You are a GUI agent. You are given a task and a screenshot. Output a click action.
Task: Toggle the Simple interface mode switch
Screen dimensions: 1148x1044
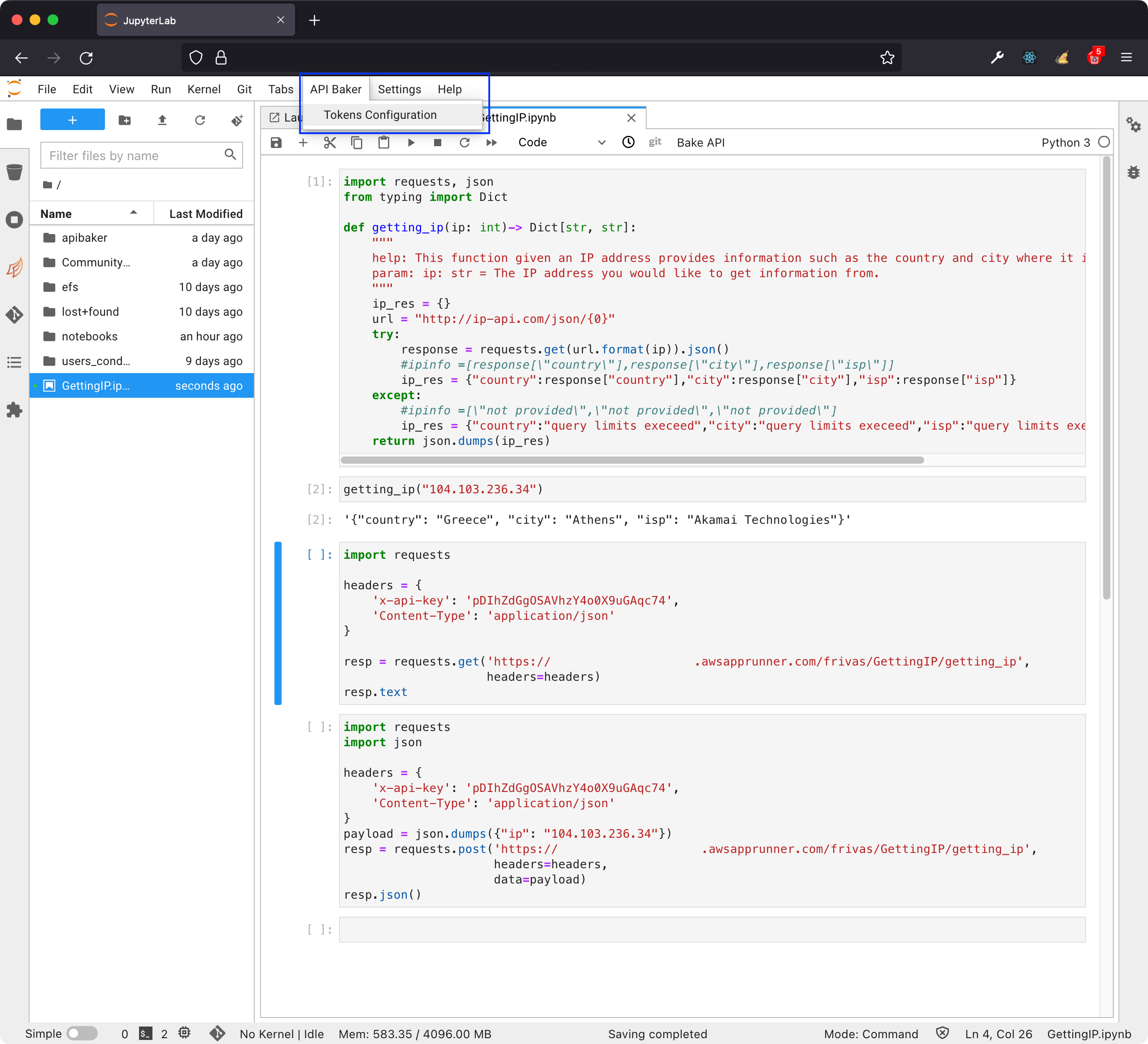click(x=82, y=1033)
